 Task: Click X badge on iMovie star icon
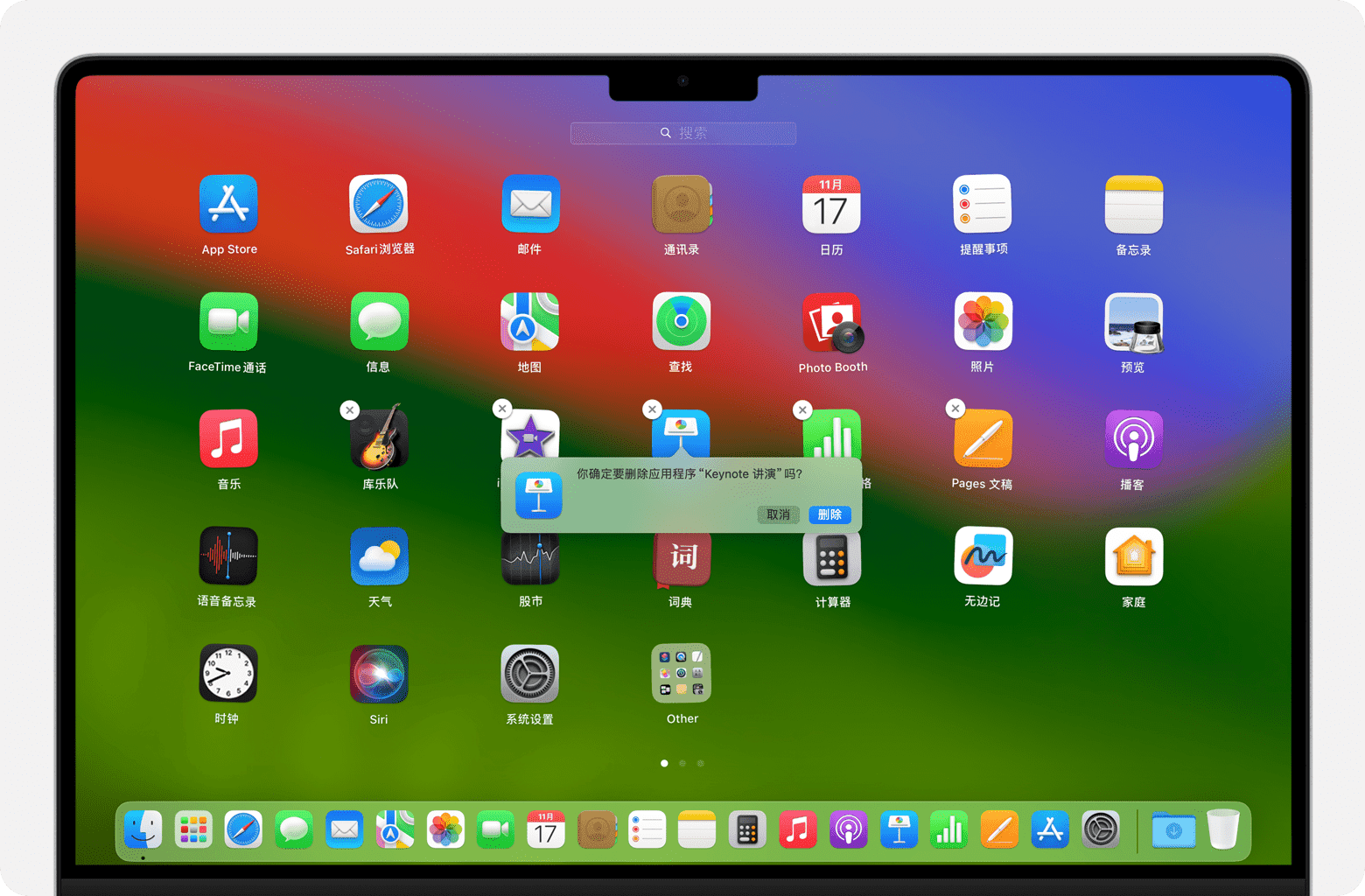coord(501,408)
